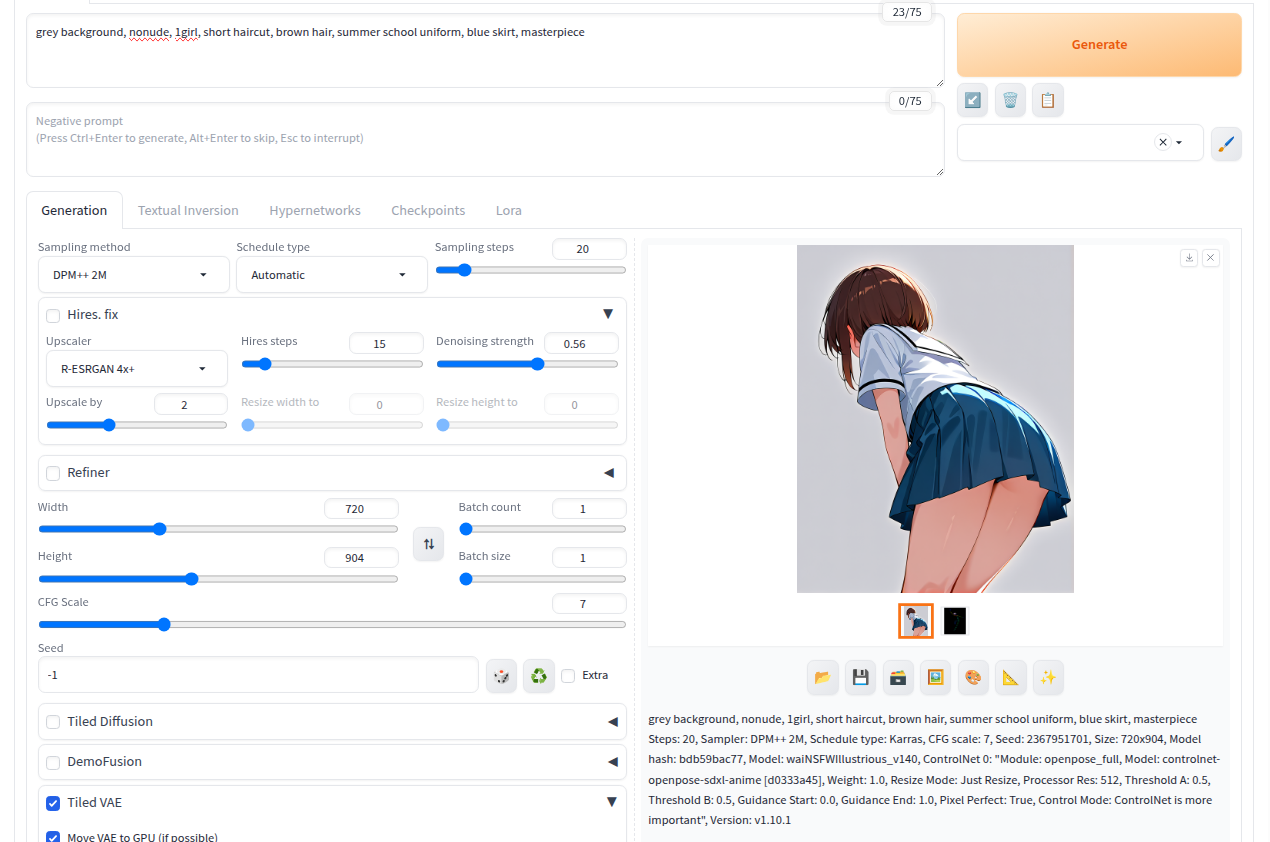Adjust the Batch size slider
Image resolution: width=1270 pixels, height=842 pixels.
543,579
